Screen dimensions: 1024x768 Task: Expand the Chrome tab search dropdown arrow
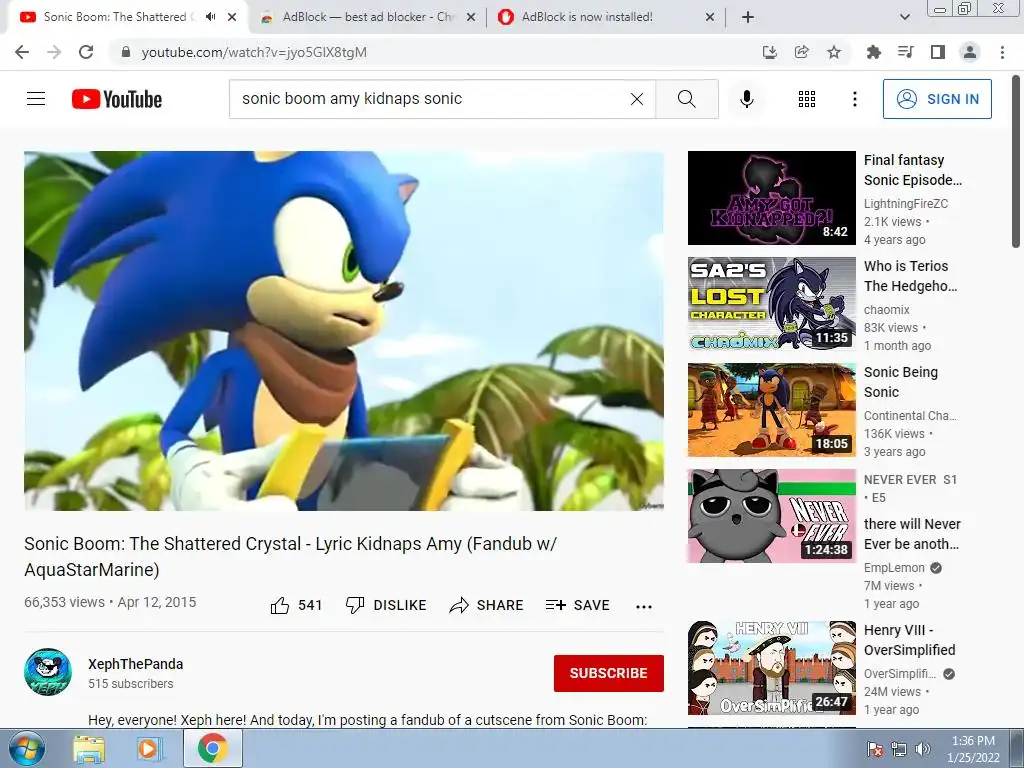click(x=904, y=18)
